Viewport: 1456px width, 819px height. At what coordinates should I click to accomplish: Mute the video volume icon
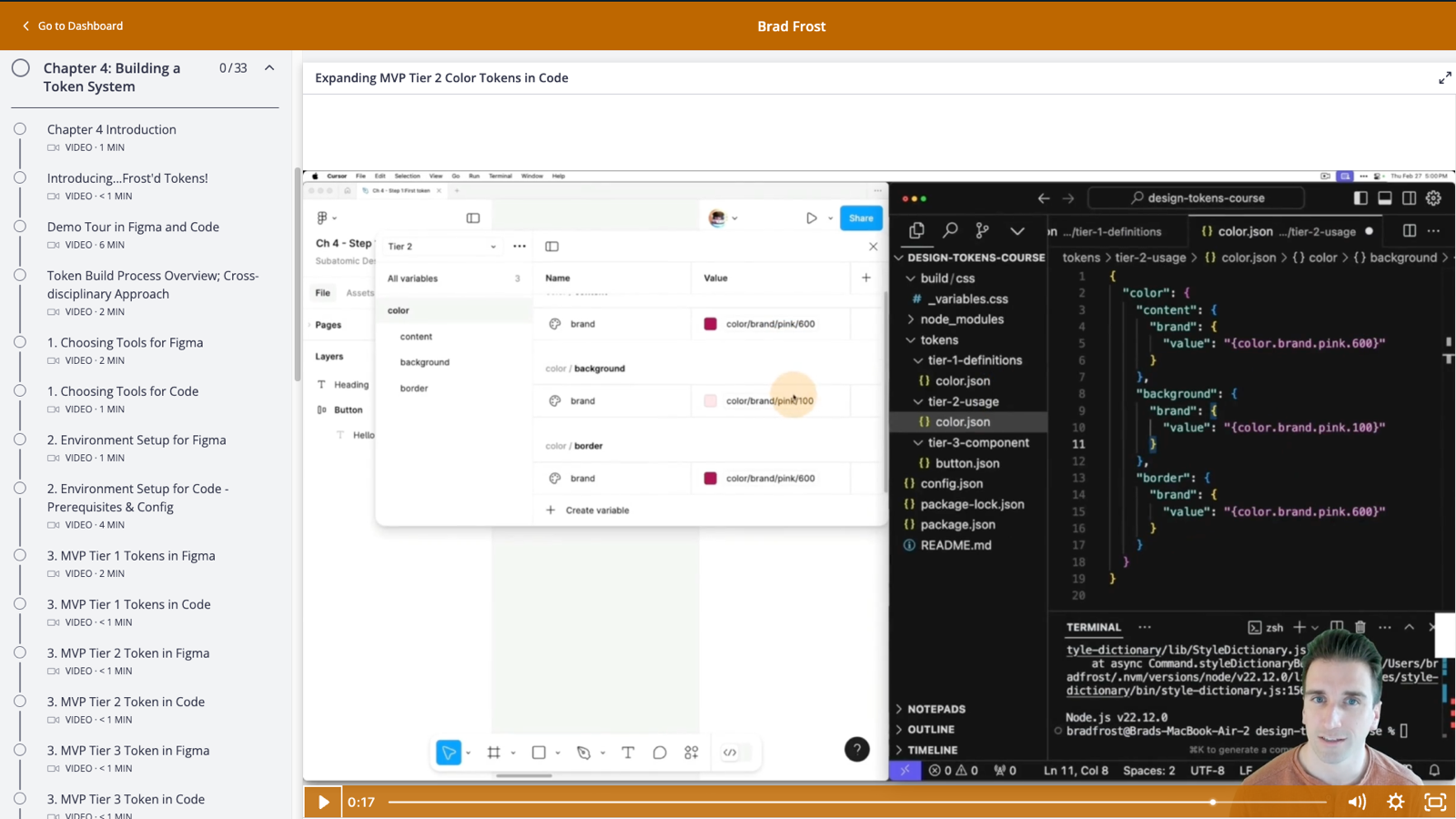[1357, 802]
